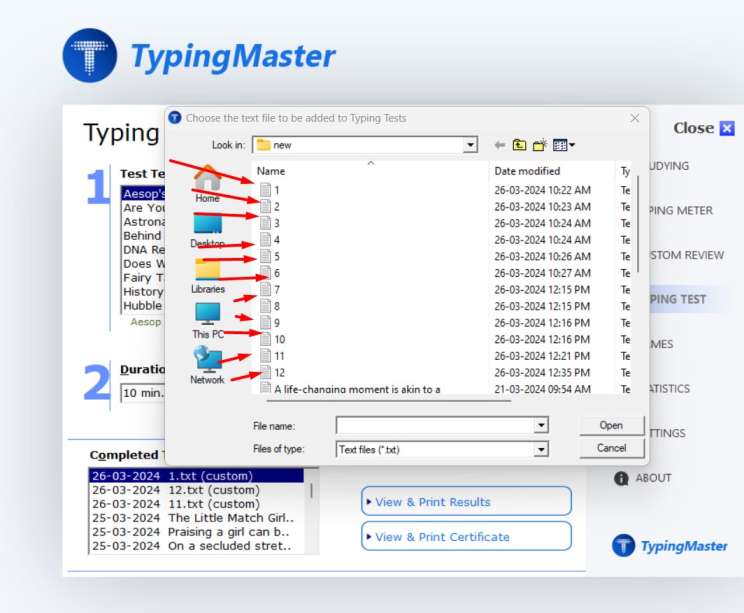Click the completed tests list scrollbar

[311, 490]
